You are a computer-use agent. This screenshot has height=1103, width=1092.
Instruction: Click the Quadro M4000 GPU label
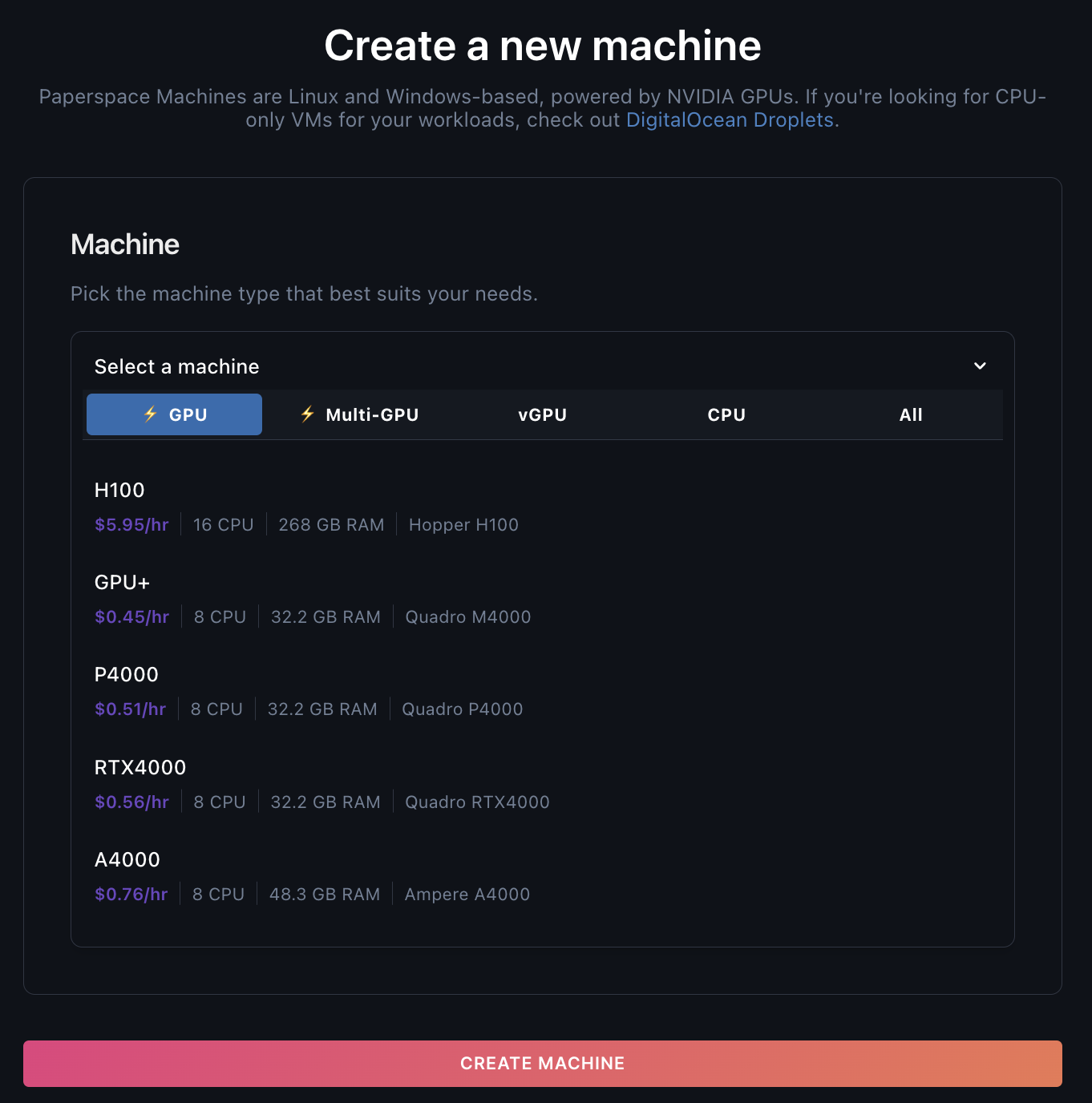468,617
